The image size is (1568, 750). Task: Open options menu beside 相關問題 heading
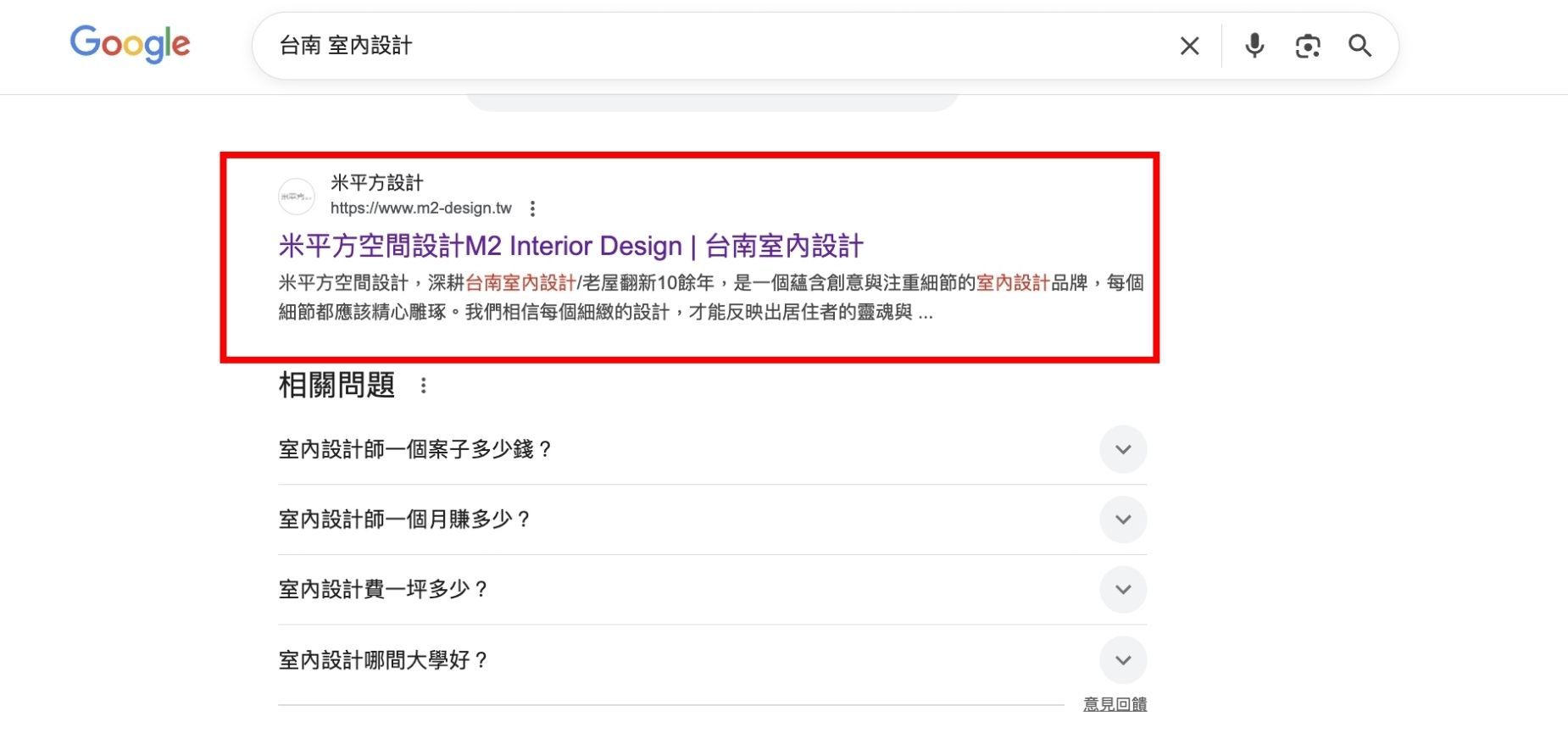423,386
